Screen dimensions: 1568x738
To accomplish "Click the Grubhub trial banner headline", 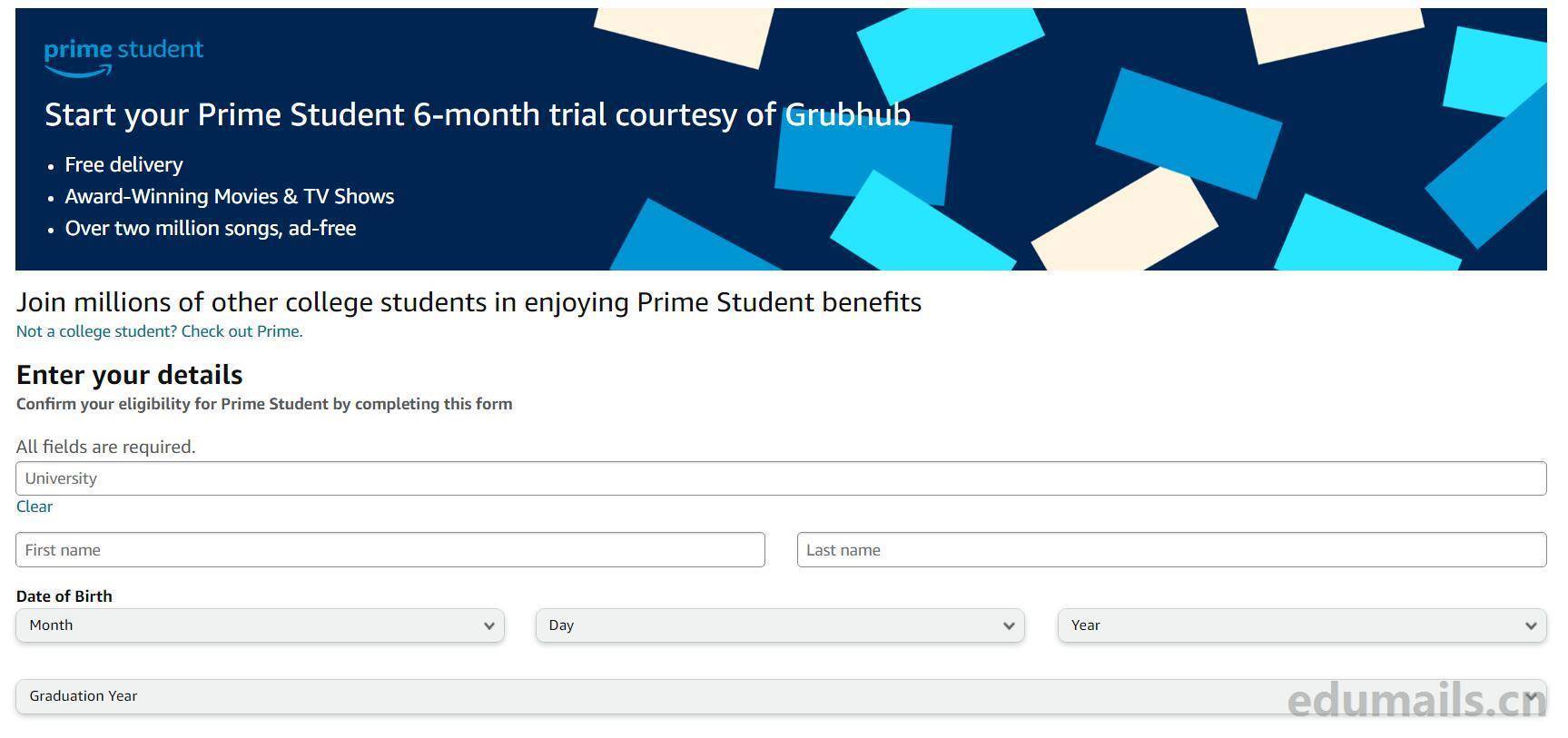I will [478, 114].
